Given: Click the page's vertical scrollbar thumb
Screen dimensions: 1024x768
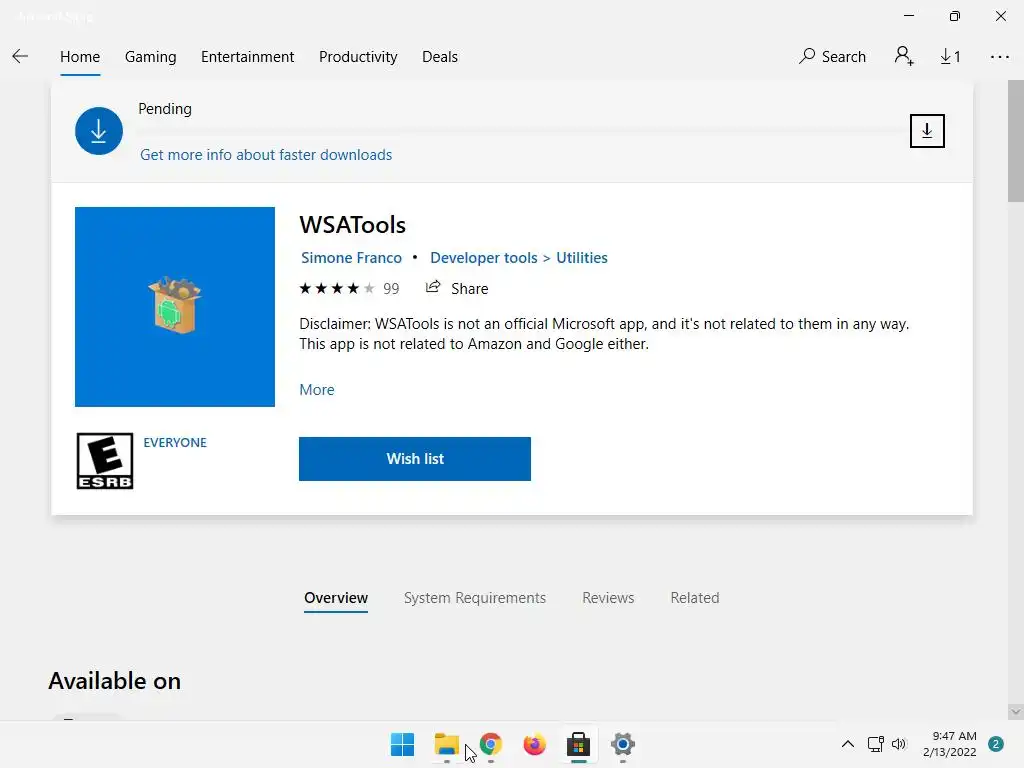Looking at the screenshot, I should (x=1016, y=141).
